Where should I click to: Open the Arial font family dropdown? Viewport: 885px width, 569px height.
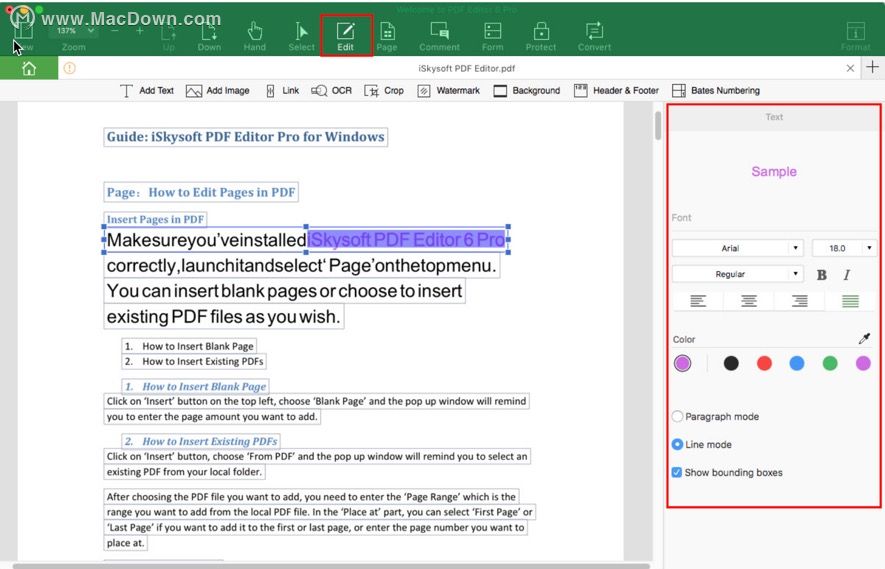(x=738, y=248)
